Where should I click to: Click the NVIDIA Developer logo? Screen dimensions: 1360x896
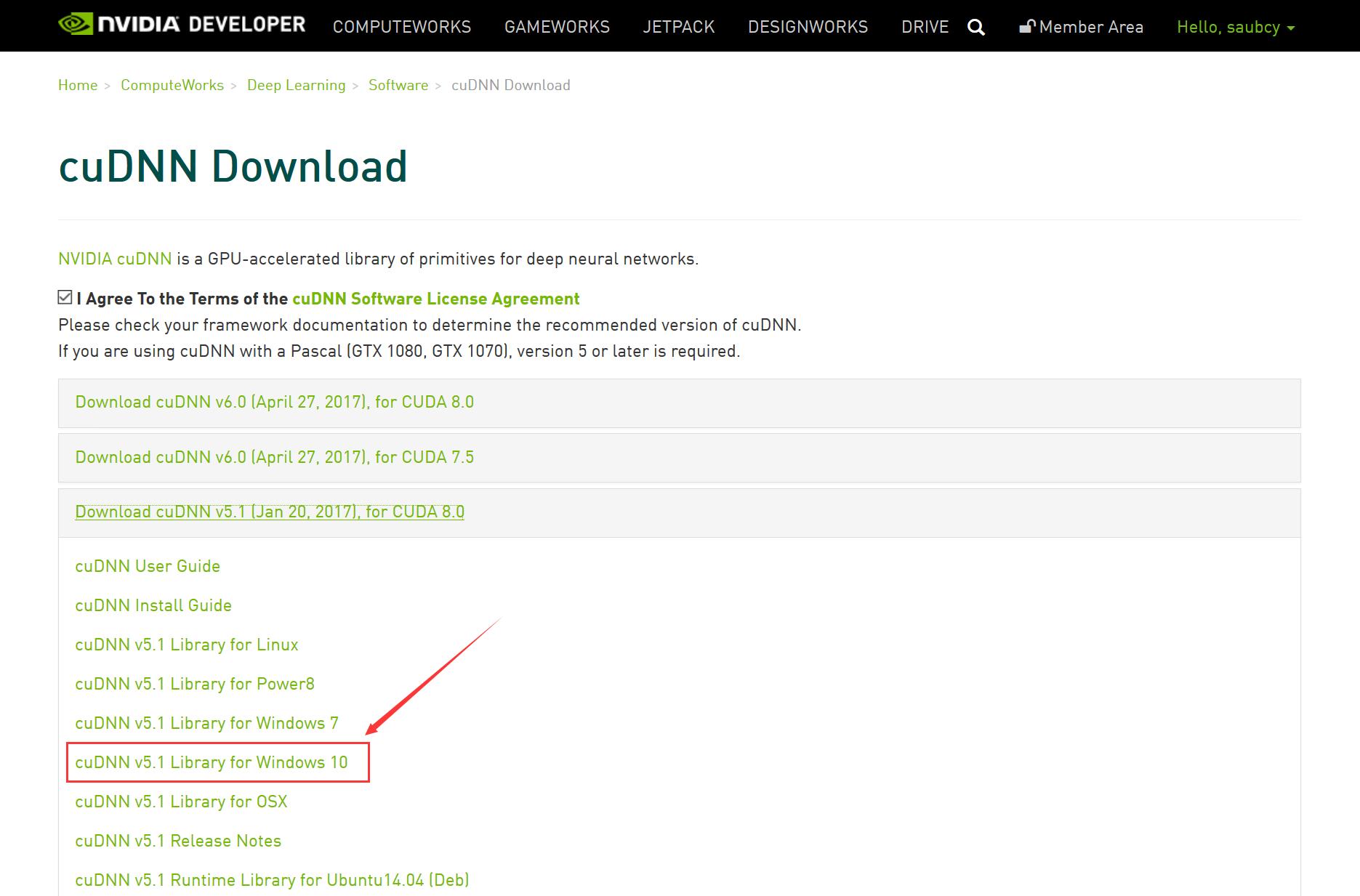(182, 25)
